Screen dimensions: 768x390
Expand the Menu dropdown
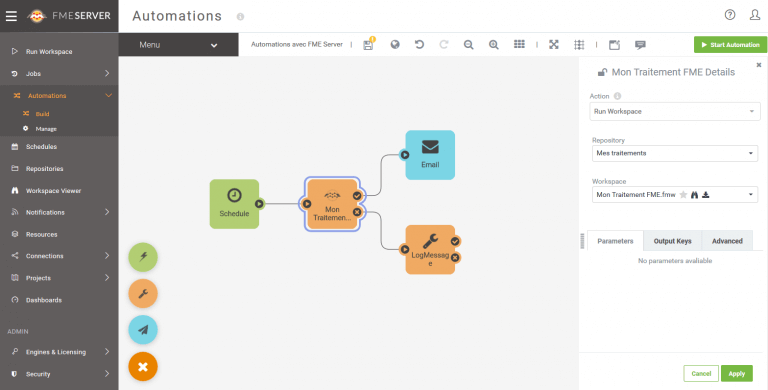tap(178, 45)
